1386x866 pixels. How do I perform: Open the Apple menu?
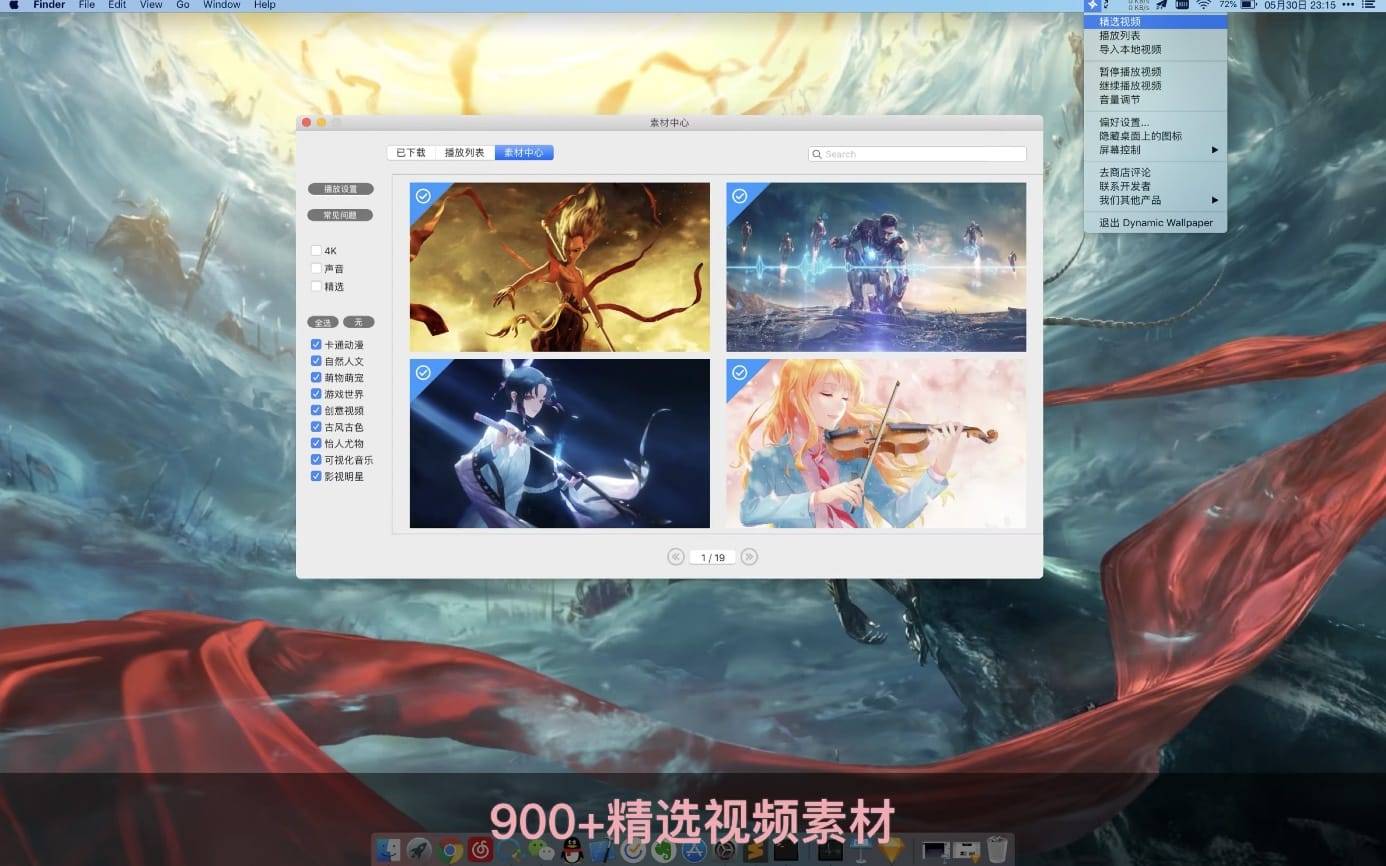(13, 5)
